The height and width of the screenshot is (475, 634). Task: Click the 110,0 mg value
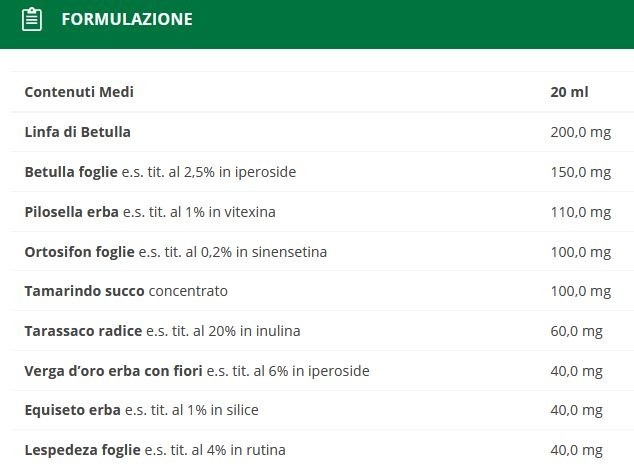581,212
